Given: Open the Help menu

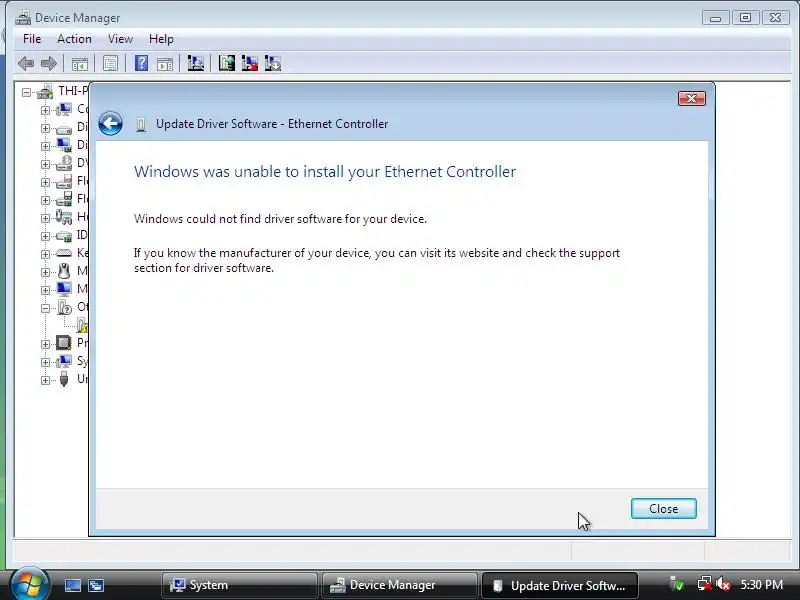Looking at the screenshot, I should 161,39.
